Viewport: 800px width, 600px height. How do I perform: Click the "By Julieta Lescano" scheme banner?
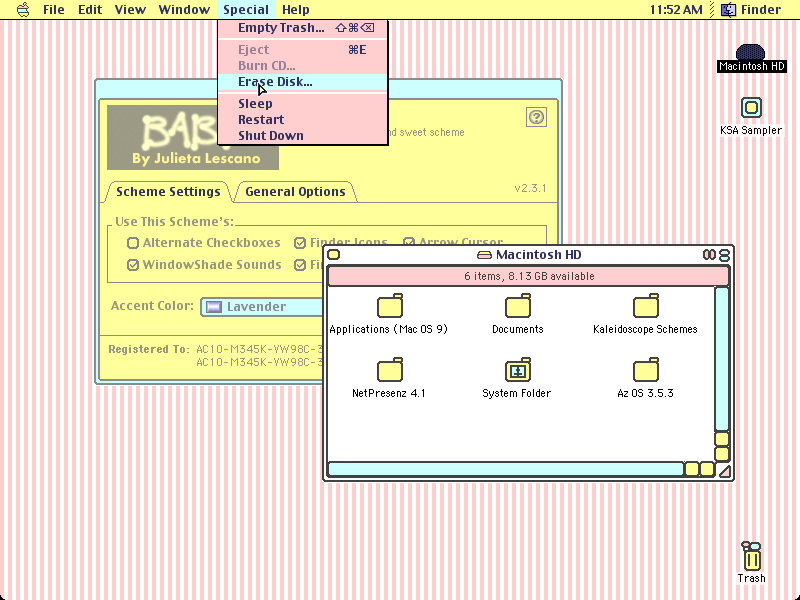(193, 137)
